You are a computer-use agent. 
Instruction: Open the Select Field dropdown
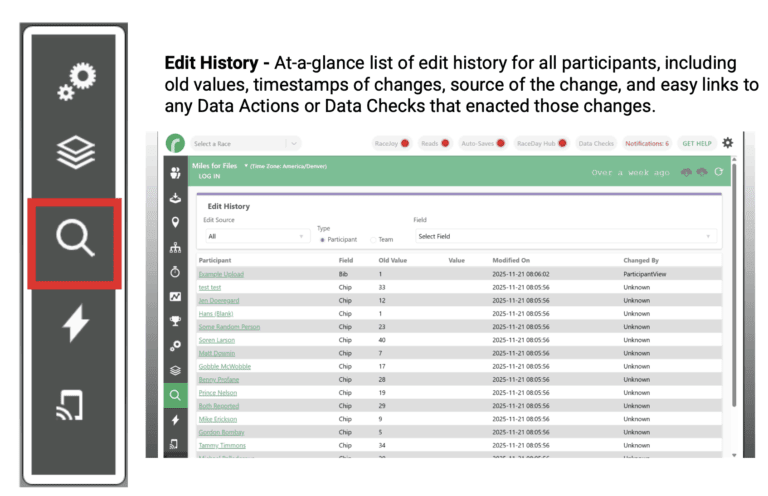564,236
